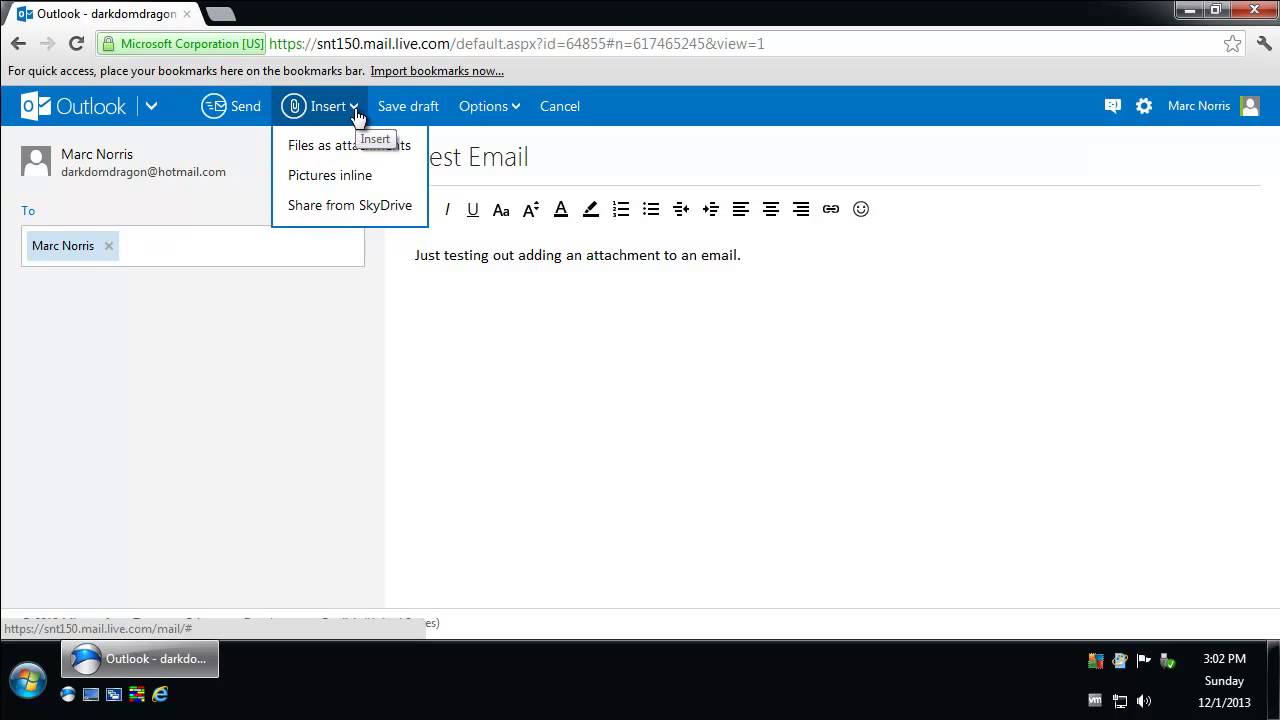
Task: Open the Action Center flag icon
Action: [x=1144, y=660]
